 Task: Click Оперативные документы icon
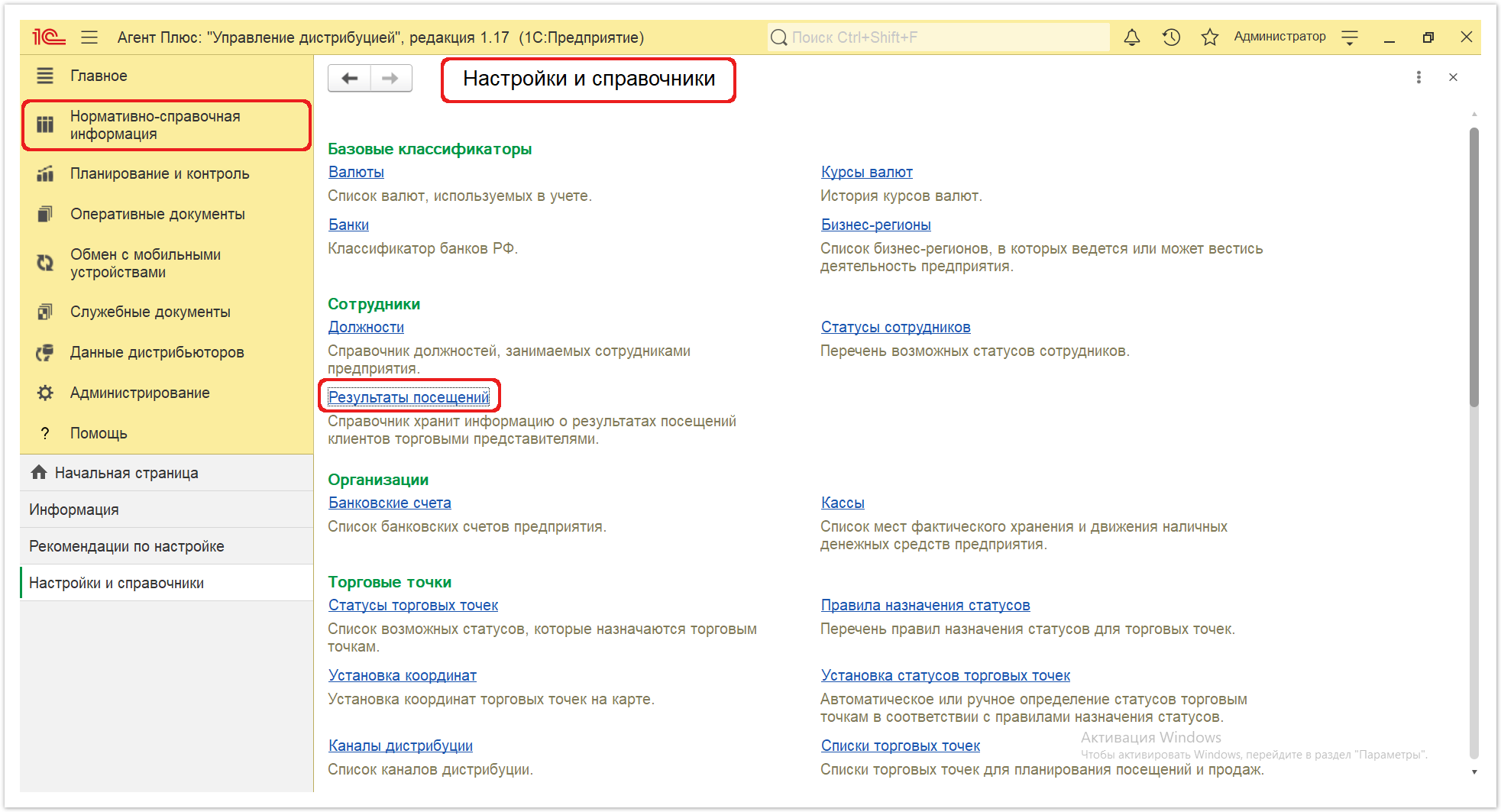click(x=45, y=214)
